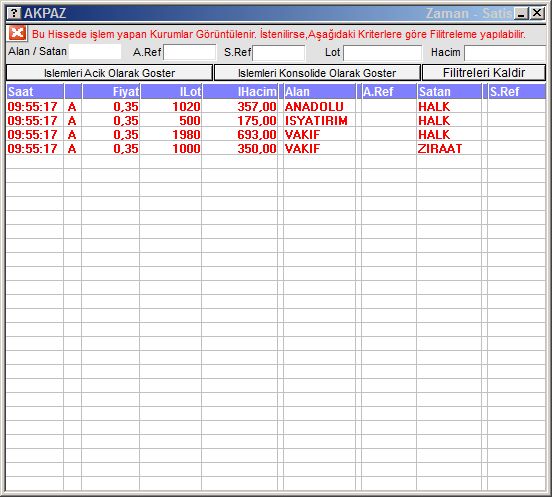Select volume cell 357,00

pos(240,106)
